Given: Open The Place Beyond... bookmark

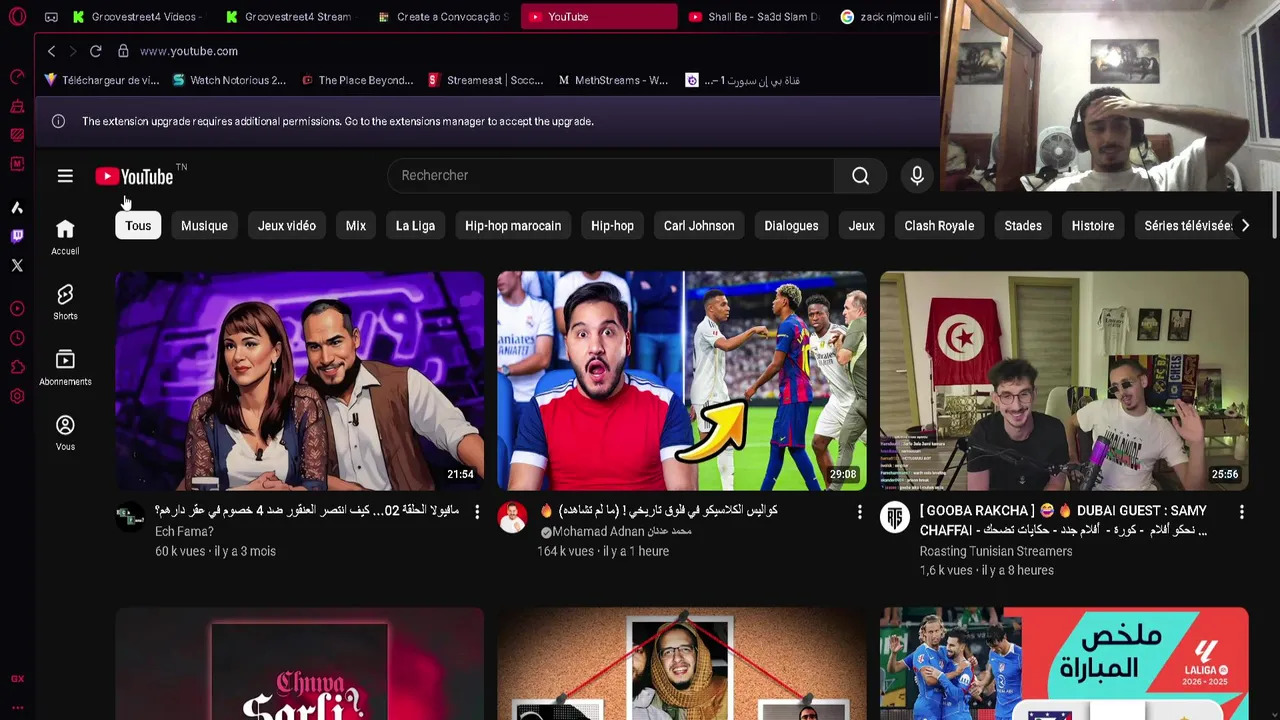Looking at the screenshot, I should (357, 80).
